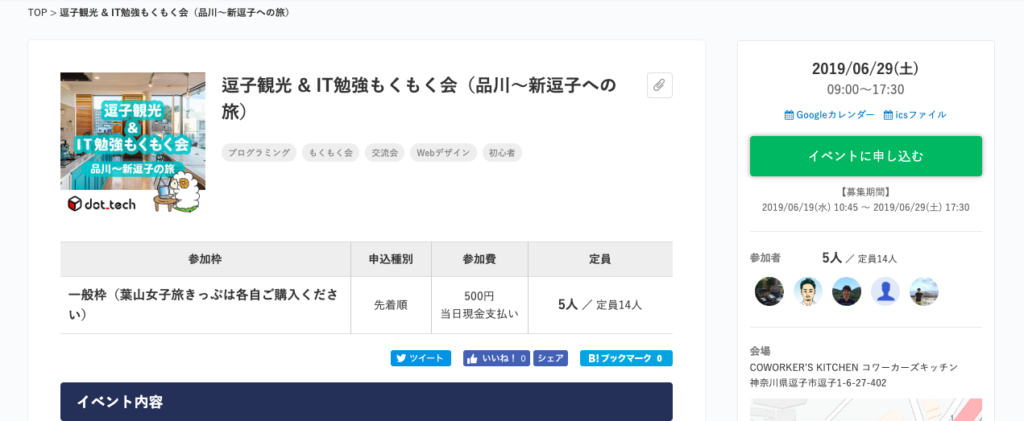
Task: Click the 参加費 column header
Action: click(479, 259)
